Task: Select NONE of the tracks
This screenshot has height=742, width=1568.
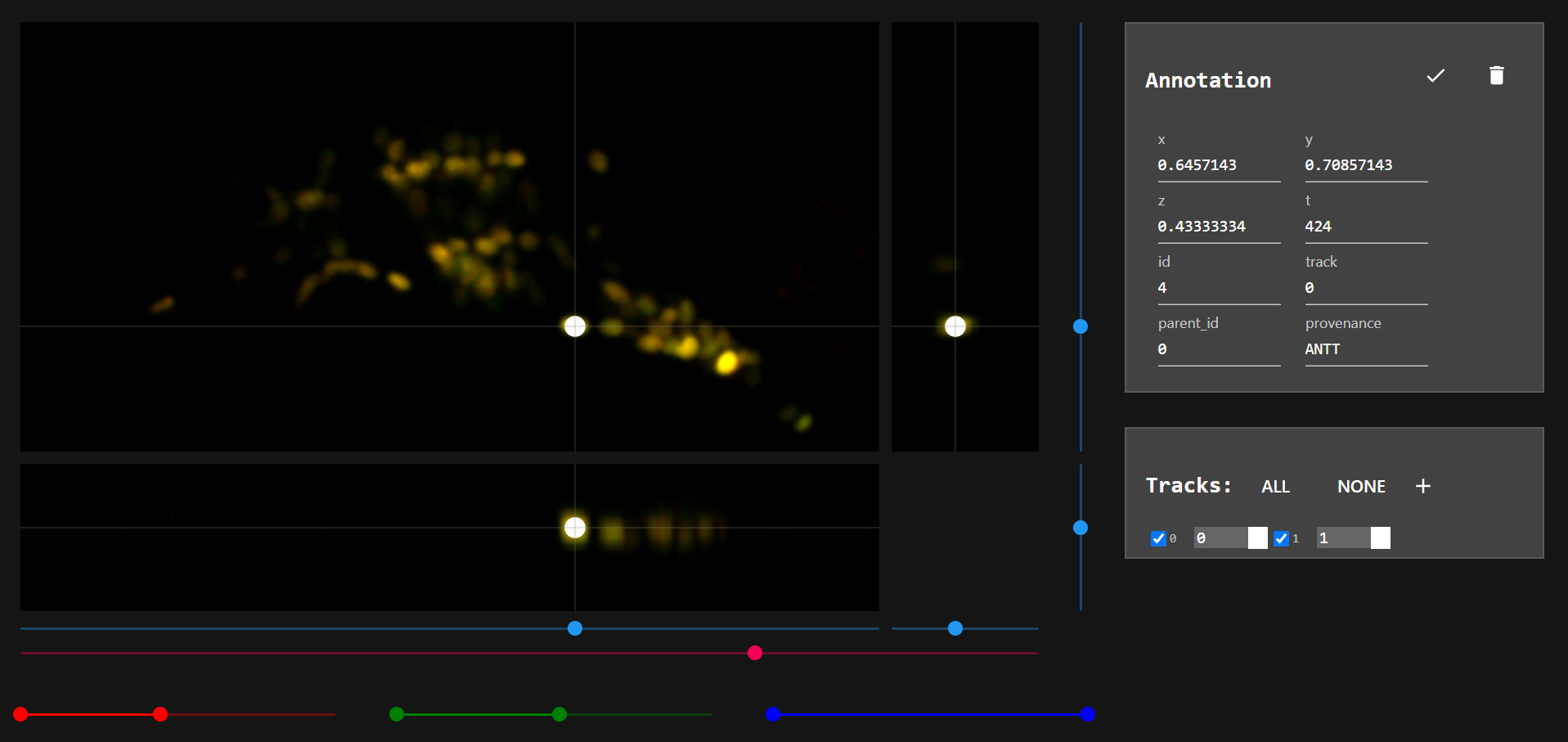Action: [1361, 487]
